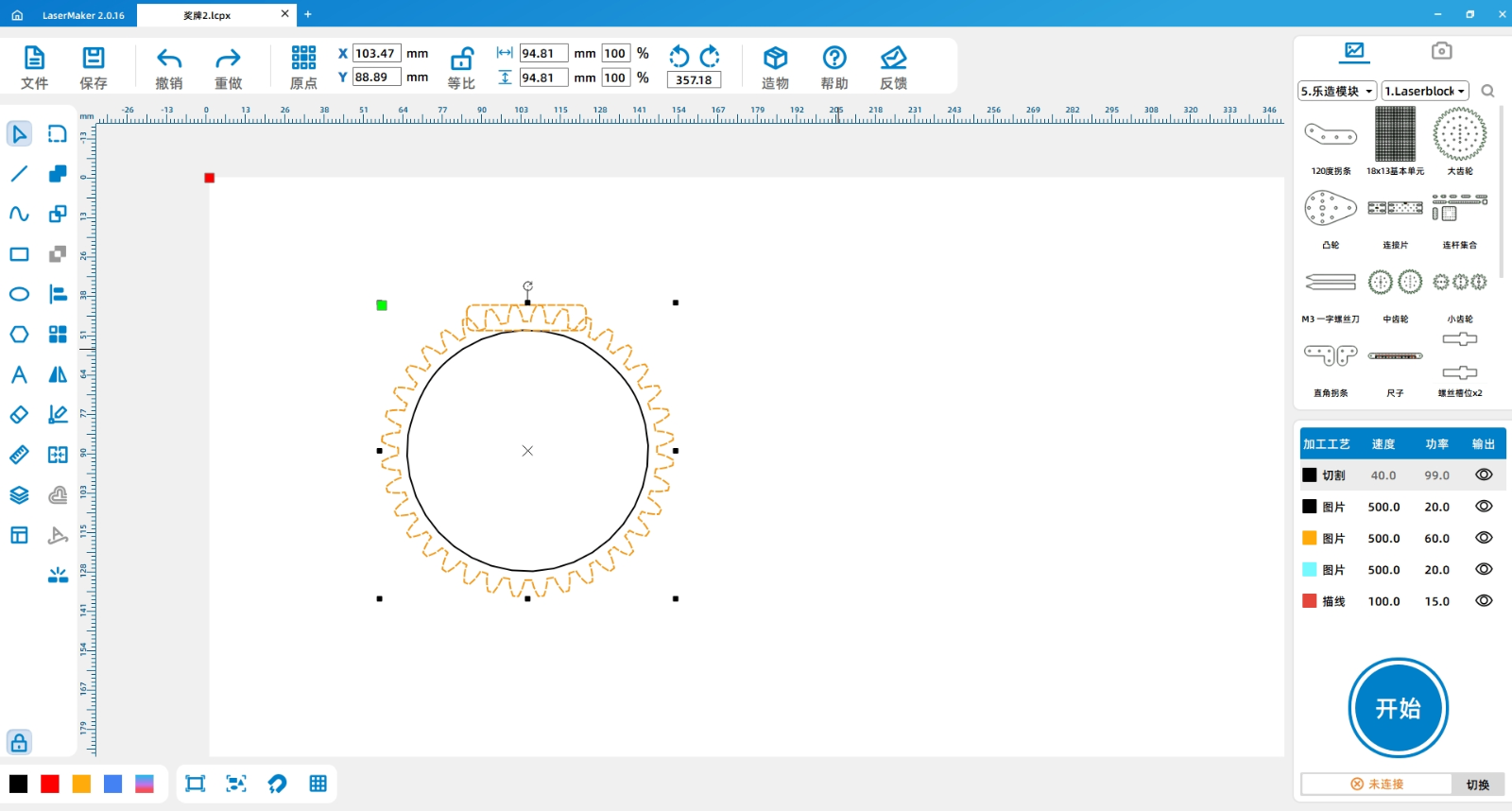
Task: Open the 5.乐造模块 category dropdown
Action: point(1337,91)
